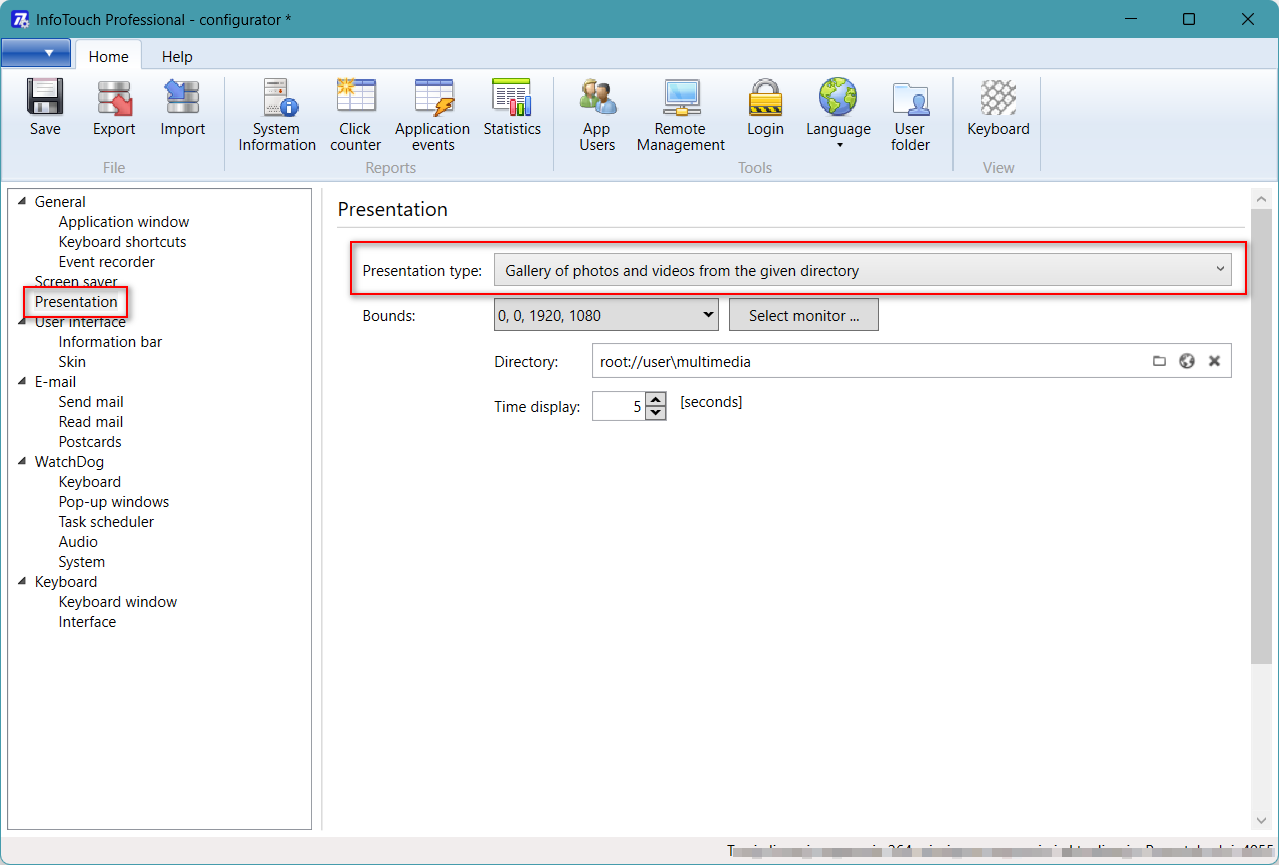This screenshot has width=1279, height=865.
Task: Select Interface in tree
Action: [87, 621]
